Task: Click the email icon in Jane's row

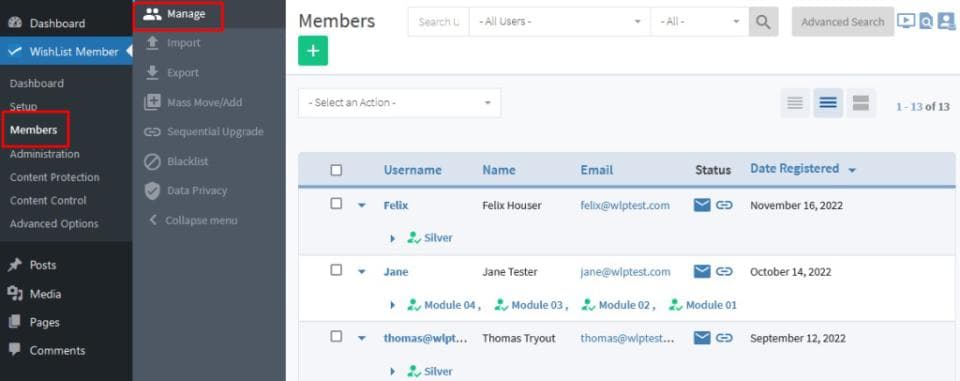Action: click(702, 271)
